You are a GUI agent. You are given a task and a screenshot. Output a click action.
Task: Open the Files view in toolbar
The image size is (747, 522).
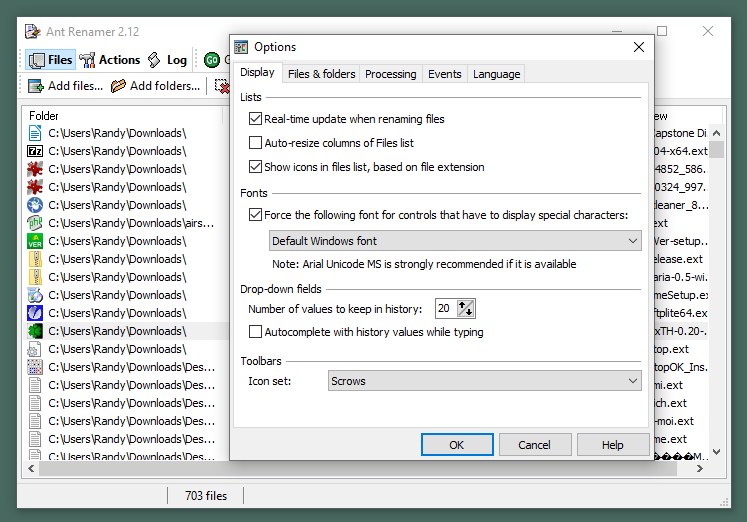click(50, 60)
